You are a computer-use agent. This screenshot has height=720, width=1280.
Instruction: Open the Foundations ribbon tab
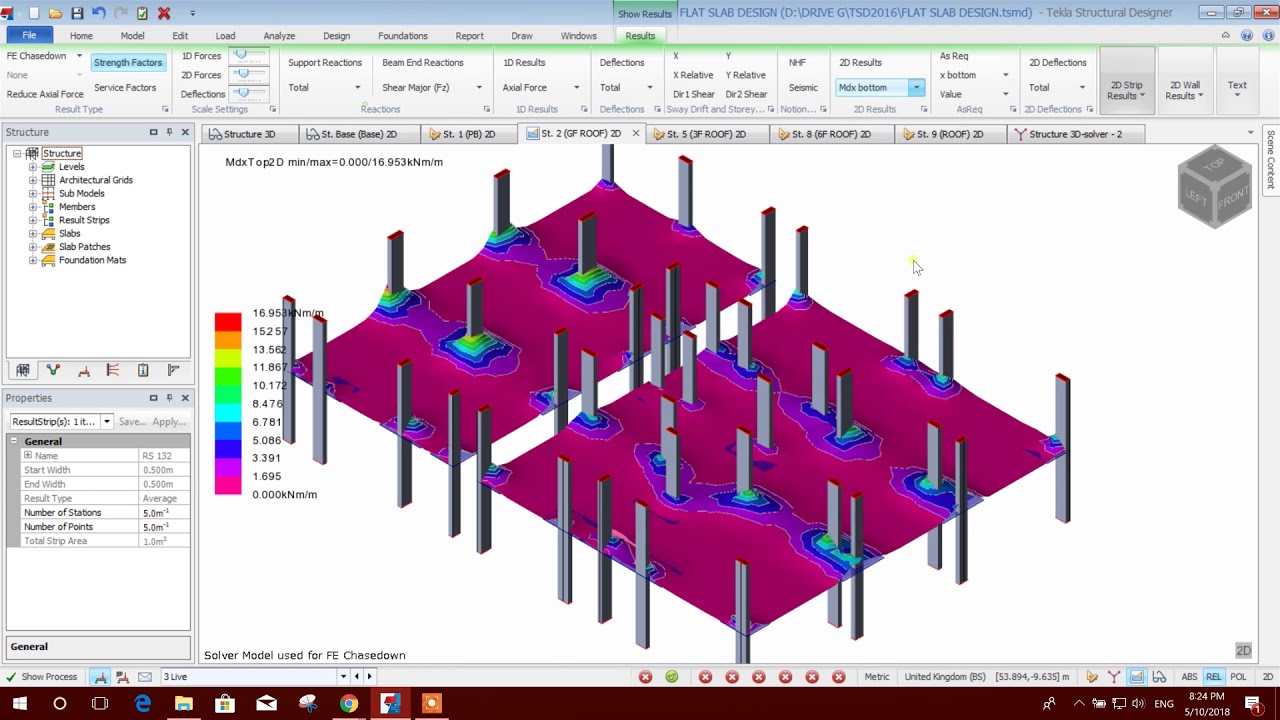(402, 35)
